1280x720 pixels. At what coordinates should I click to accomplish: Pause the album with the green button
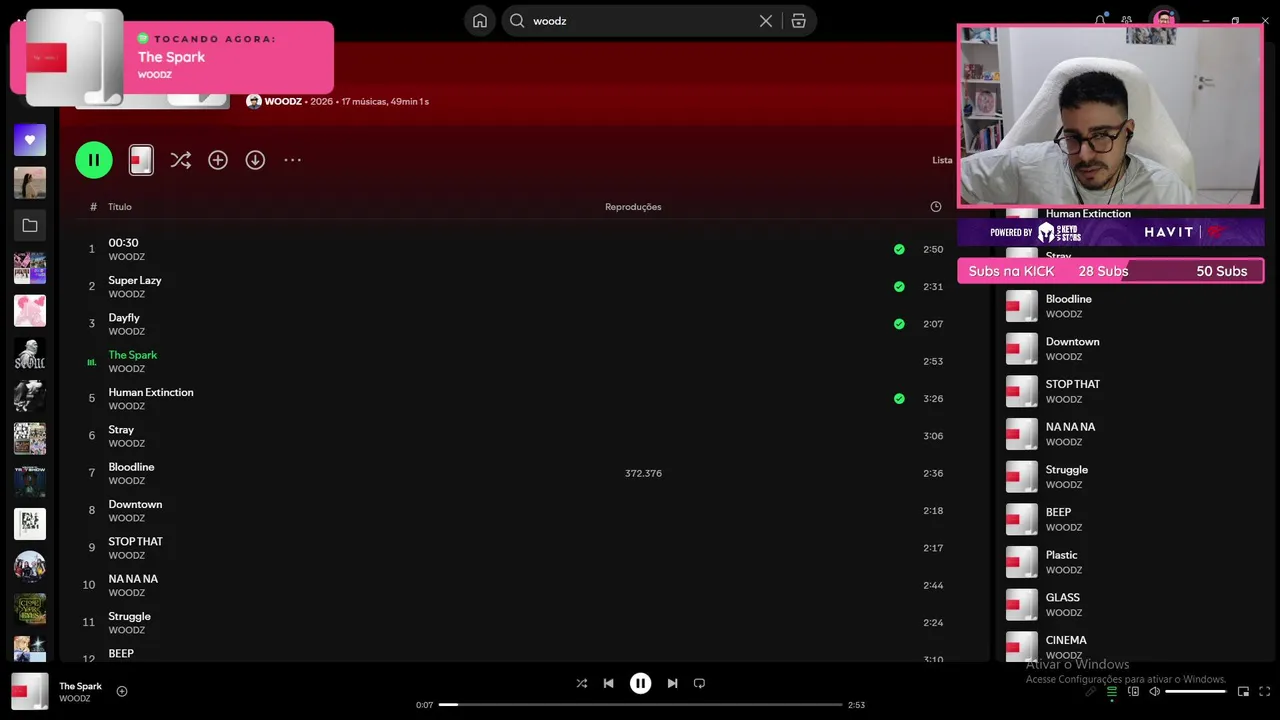(94, 160)
